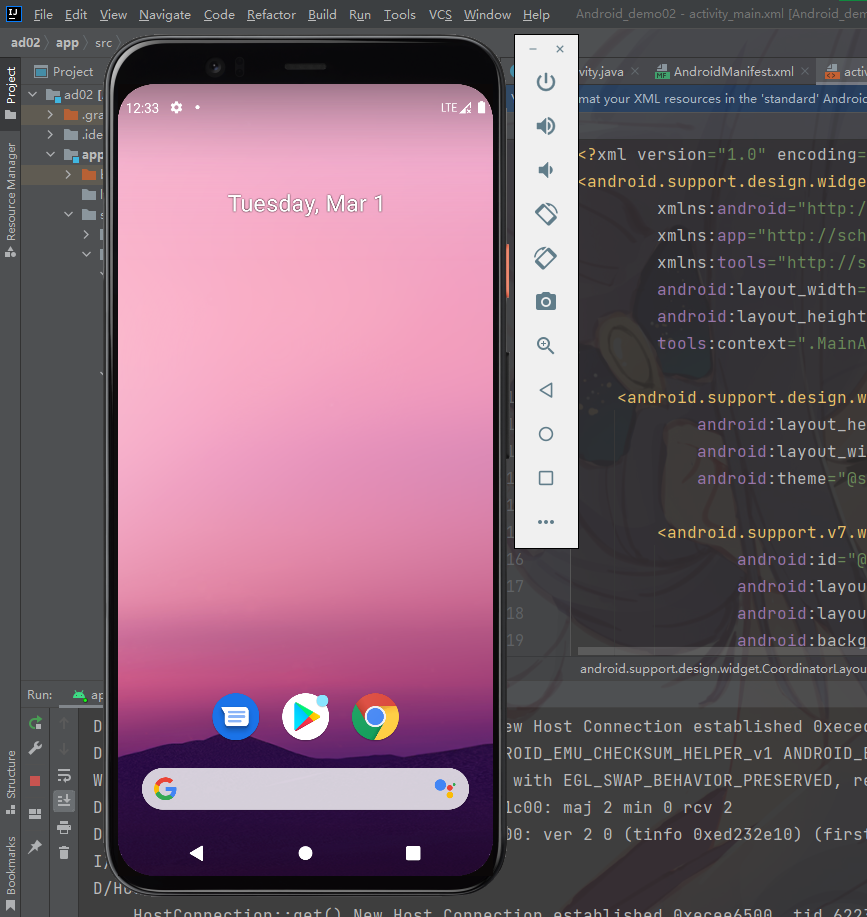
Task: Click the triangle Back button in the emulator toolbar
Action: click(545, 390)
